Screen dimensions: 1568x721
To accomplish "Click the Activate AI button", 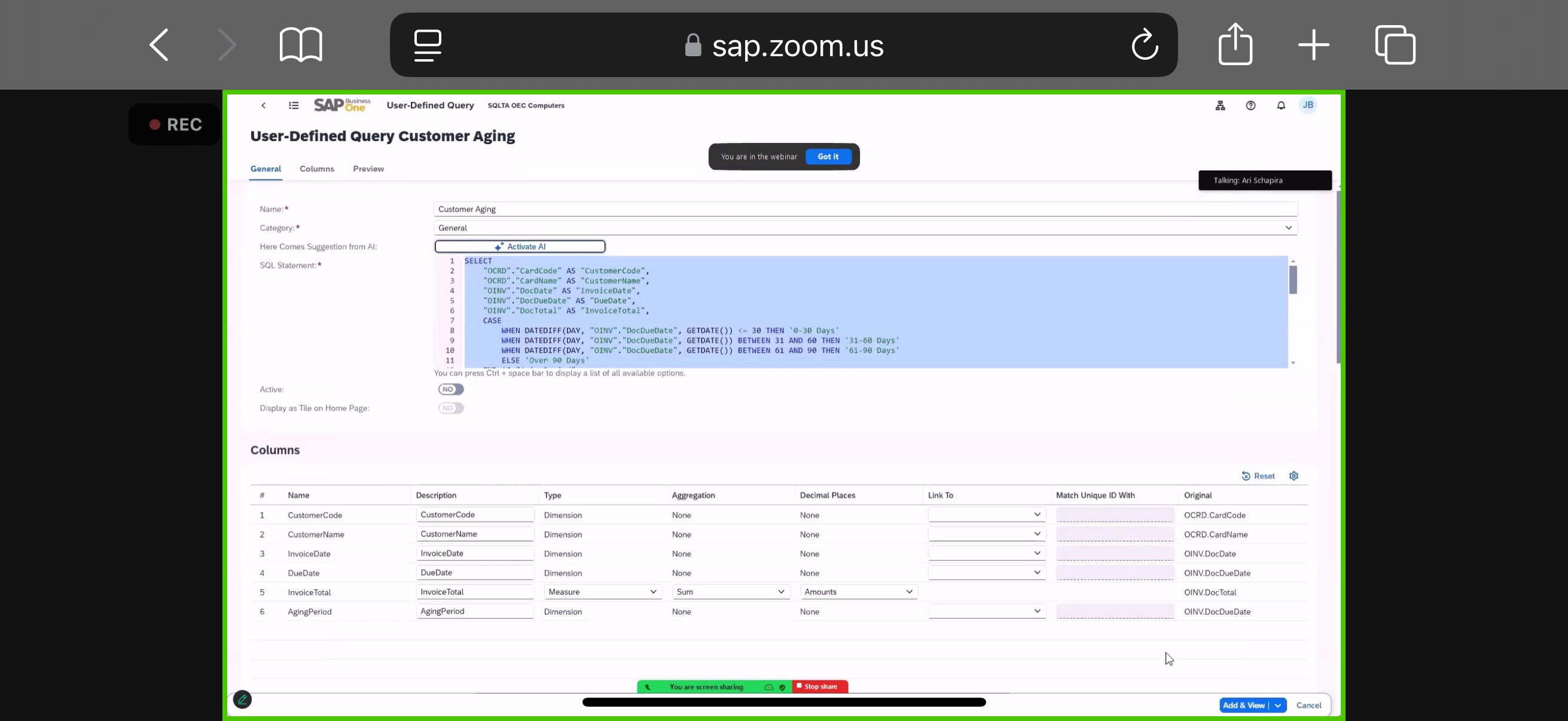I will 519,246.
